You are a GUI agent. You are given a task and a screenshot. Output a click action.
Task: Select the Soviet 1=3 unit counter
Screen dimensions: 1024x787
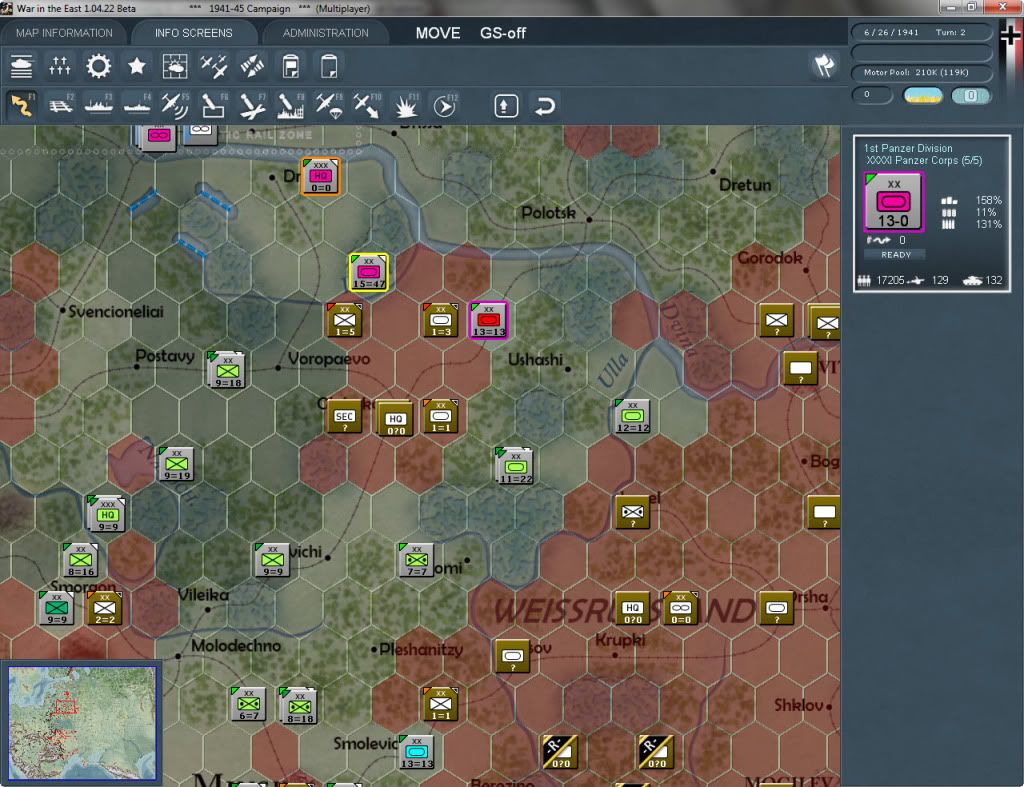(x=441, y=320)
